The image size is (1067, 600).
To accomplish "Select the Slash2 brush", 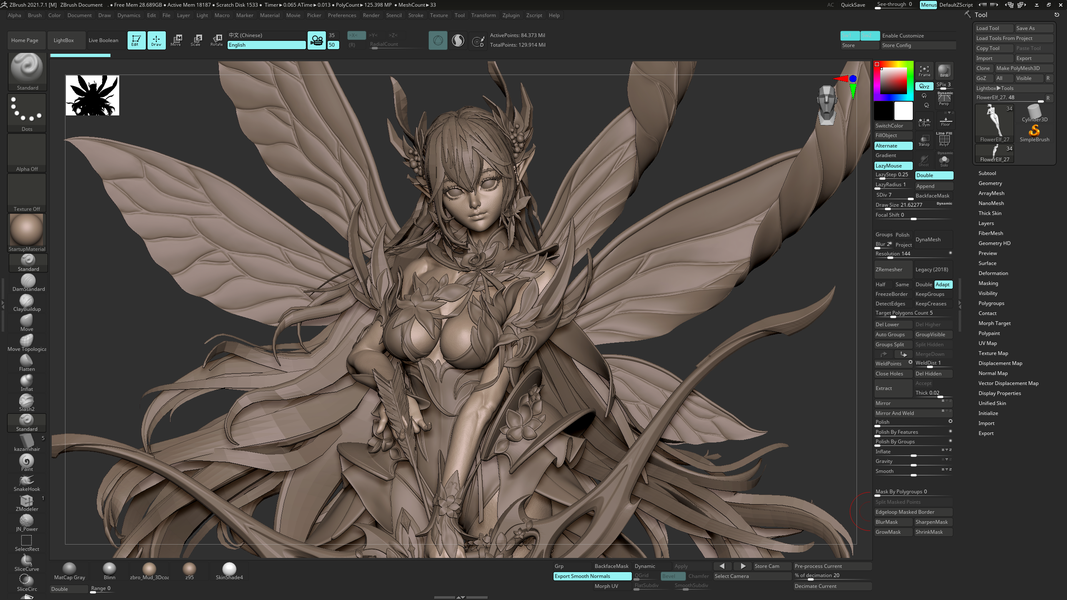I will (x=27, y=403).
